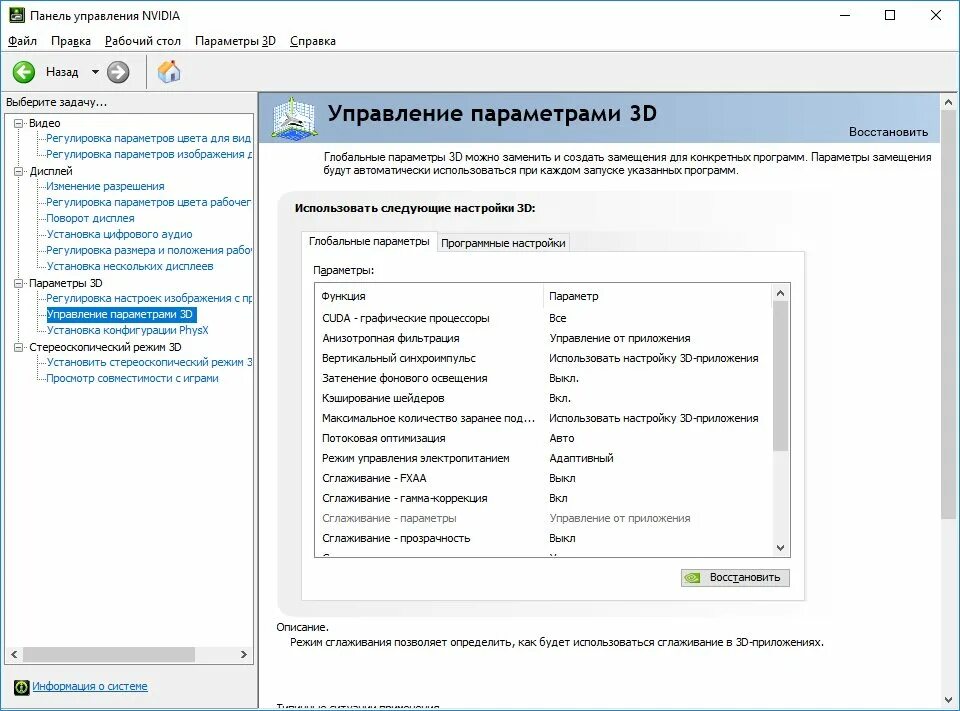Click the Восстановить button with NVIDIA logo

pyautogui.click(x=735, y=577)
